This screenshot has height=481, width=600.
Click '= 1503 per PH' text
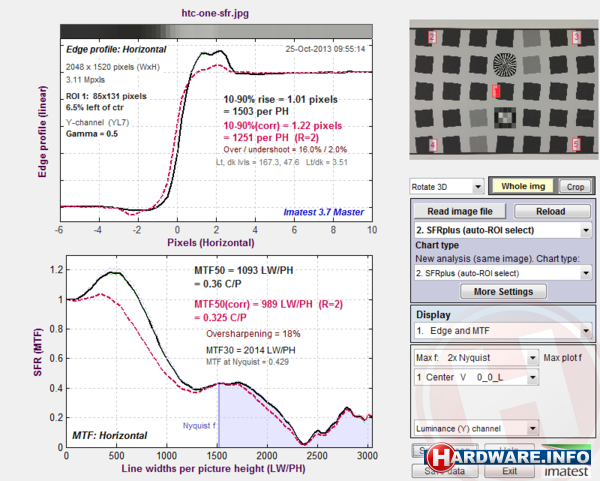pyautogui.click(x=256, y=111)
